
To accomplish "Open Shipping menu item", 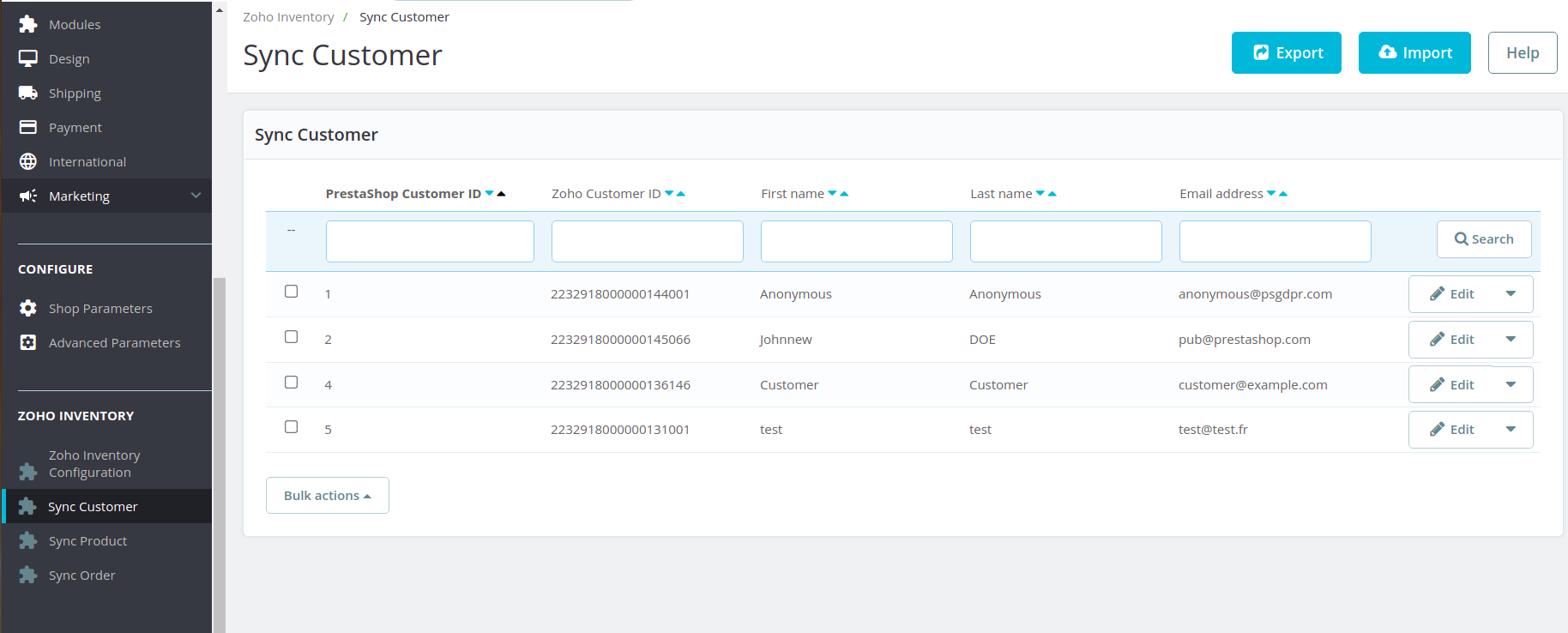I will point(75,93).
